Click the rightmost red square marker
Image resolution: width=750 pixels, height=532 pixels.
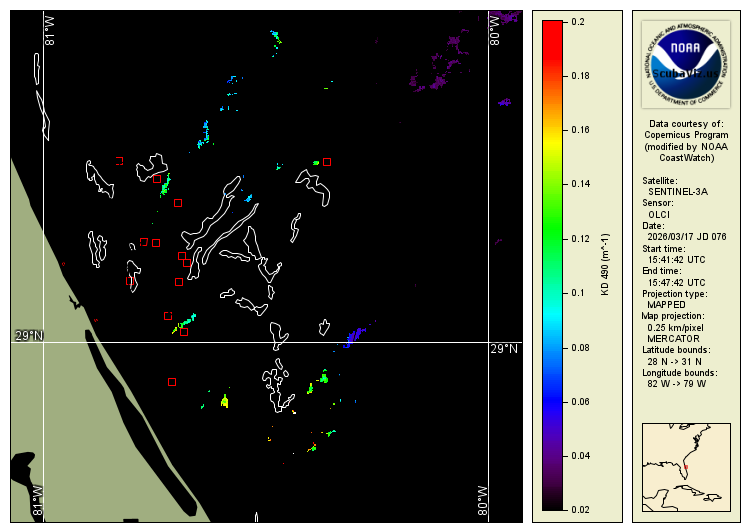(327, 161)
